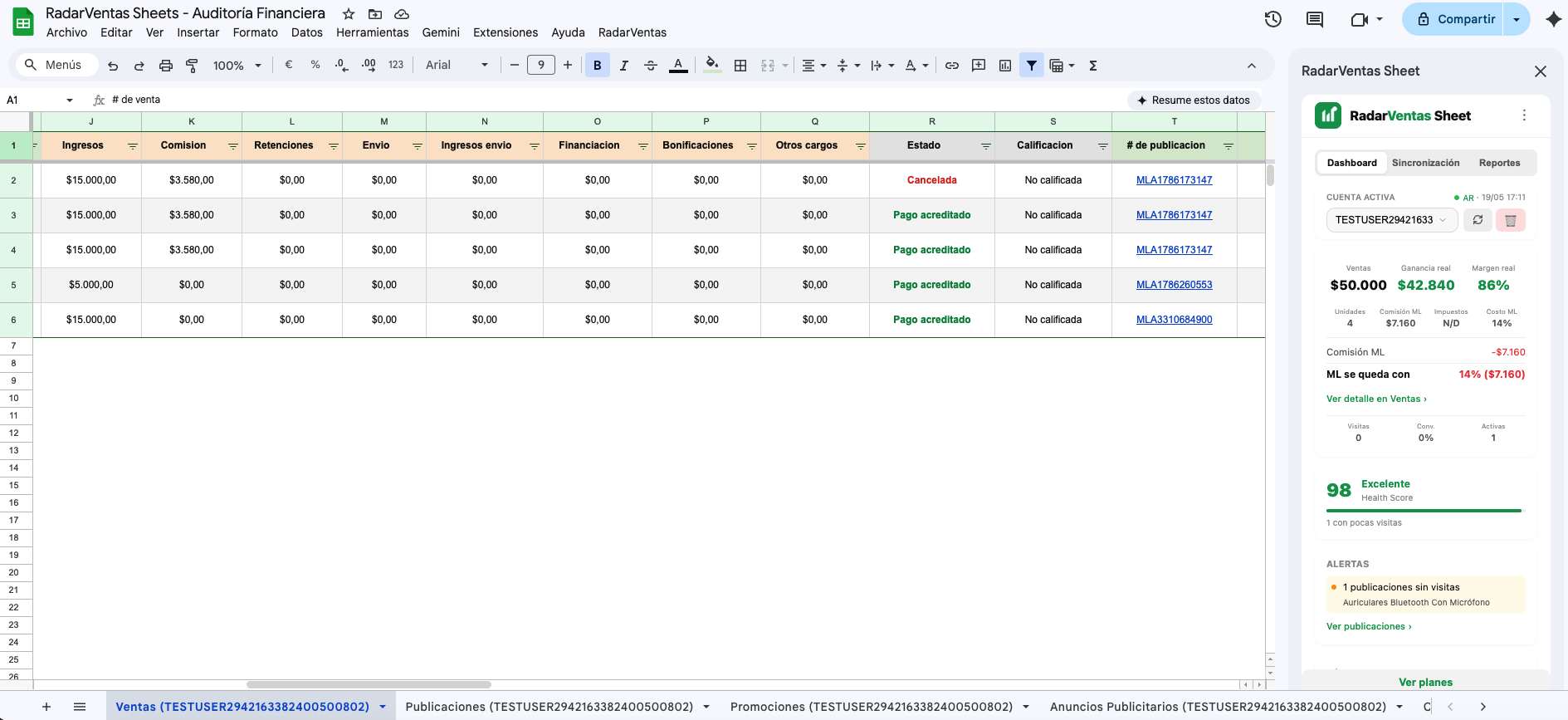Screen dimensions: 1568x720
Task: Open vertical align dropdown
Action: pyautogui.click(x=848, y=65)
